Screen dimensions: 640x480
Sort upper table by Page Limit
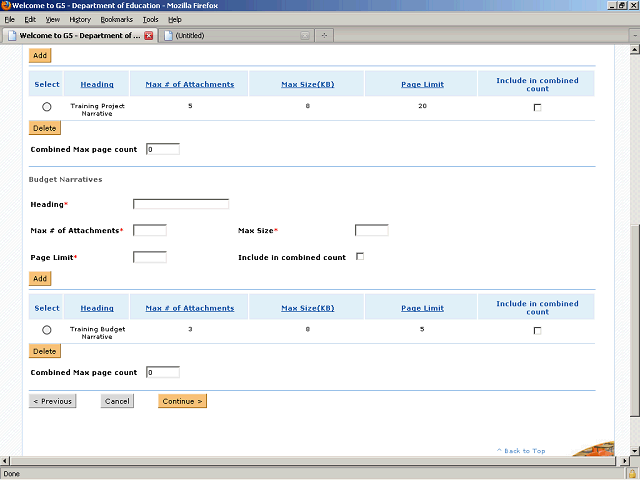pyautogui.click(x=422, y=84)
